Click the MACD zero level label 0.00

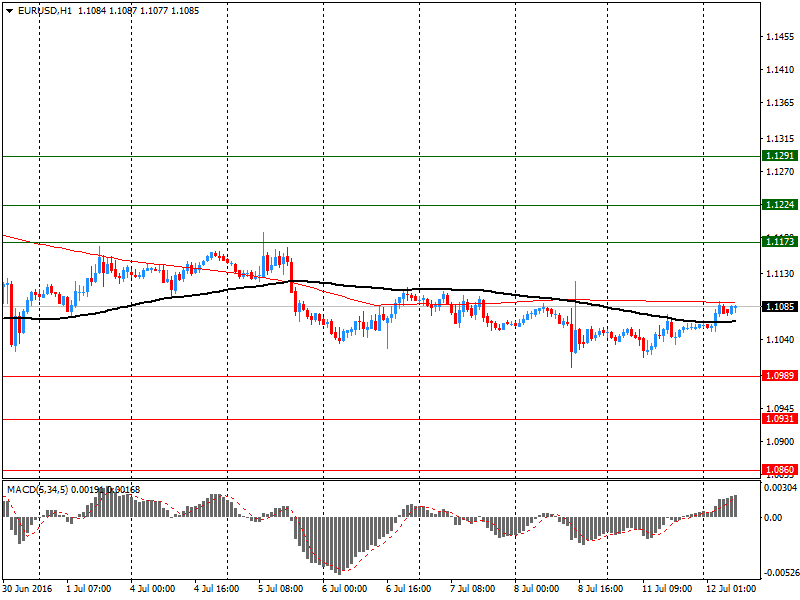pyautogui.click(x=772, y=518)
